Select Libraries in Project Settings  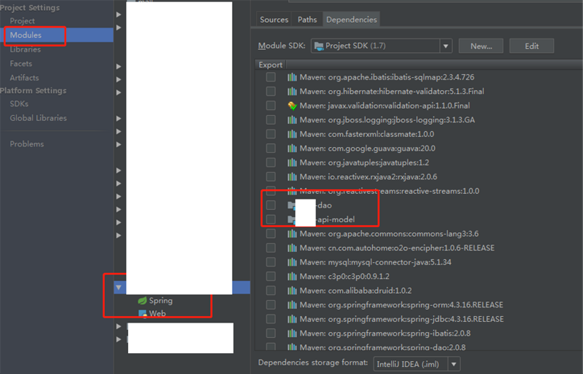[25, 49]
